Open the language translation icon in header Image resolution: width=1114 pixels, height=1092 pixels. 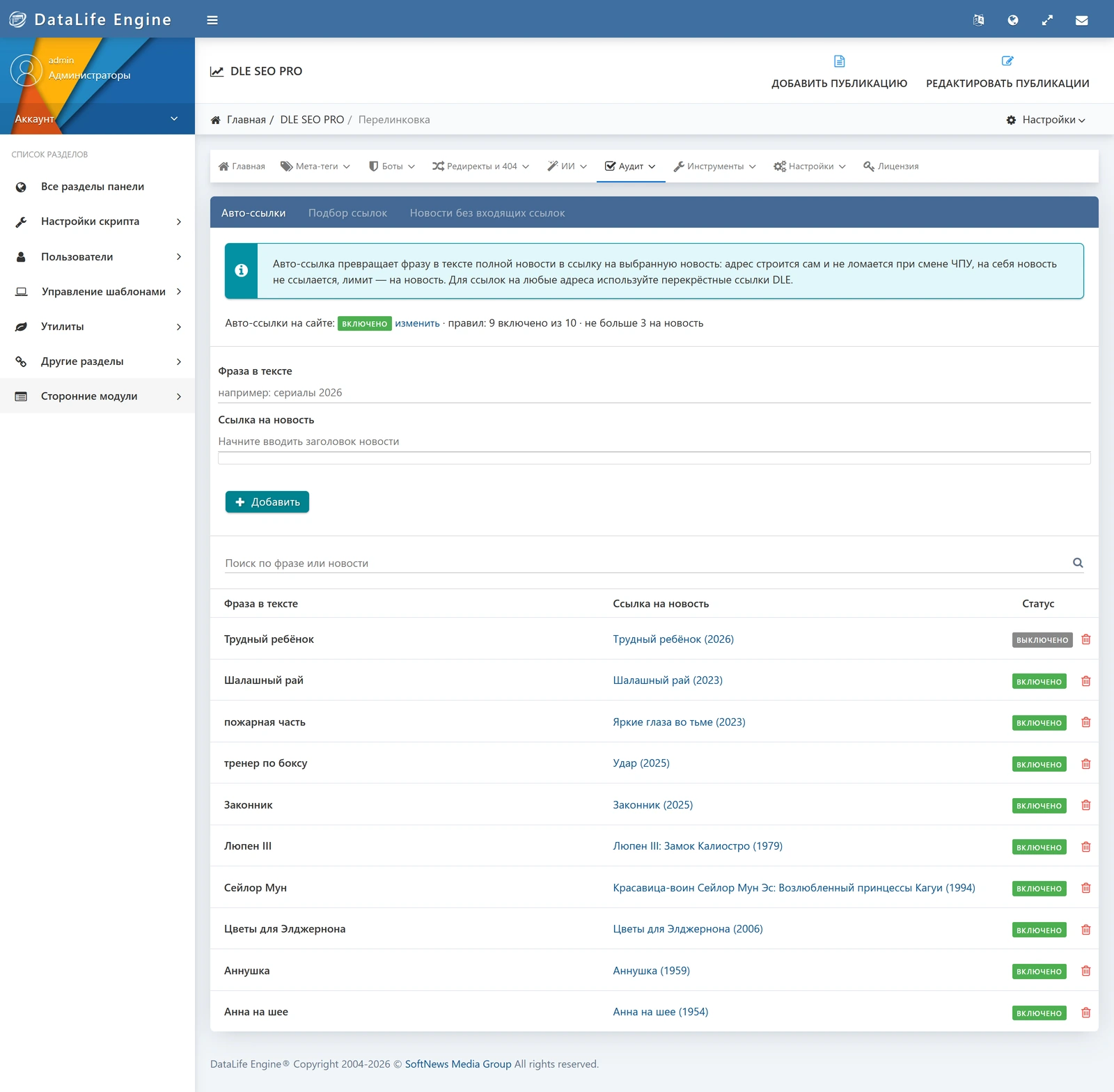(x=978, y=20)
